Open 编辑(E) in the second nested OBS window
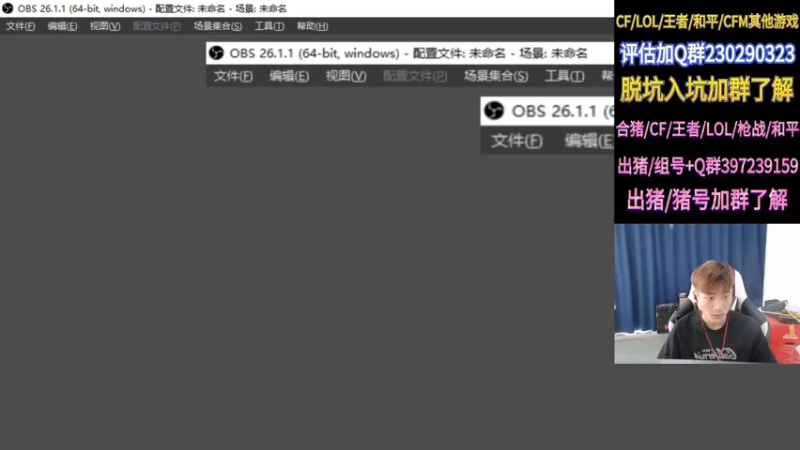 point(289,76)
